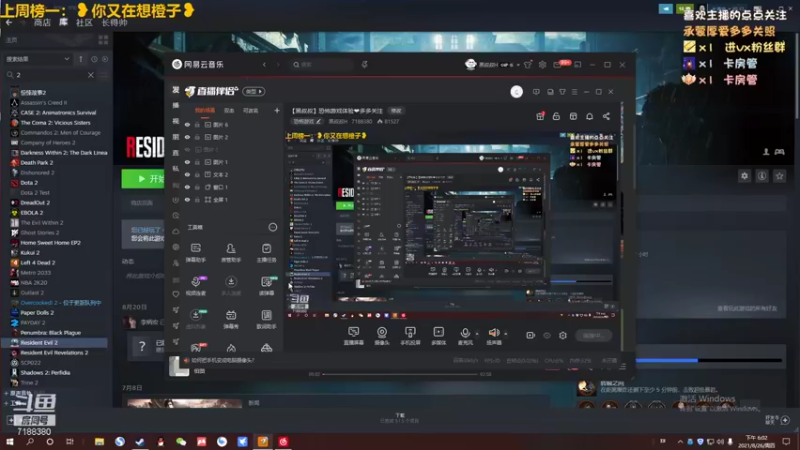Add the 摄像头 camera source
Screen dimensions: 800x450
pos(382,336)
